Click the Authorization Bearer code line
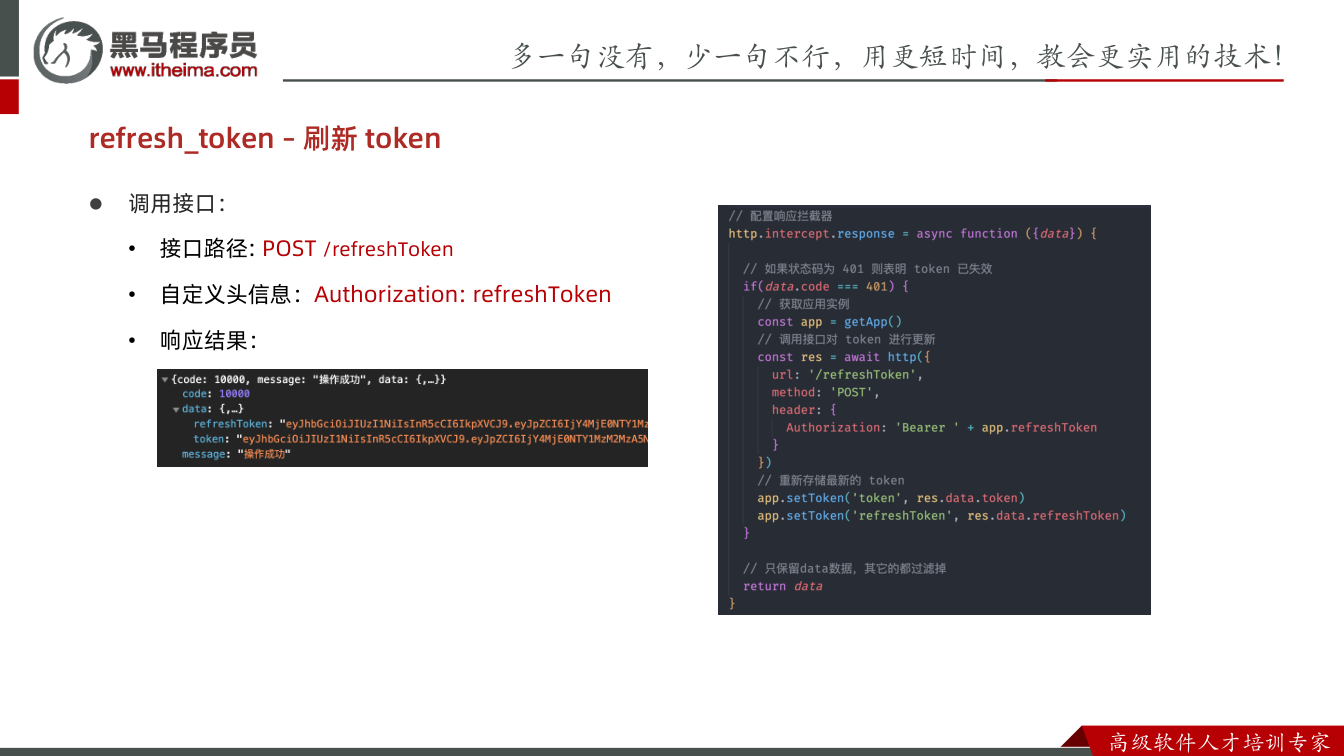Viewport: 1344px width, 756px height. tap(941, 427)
